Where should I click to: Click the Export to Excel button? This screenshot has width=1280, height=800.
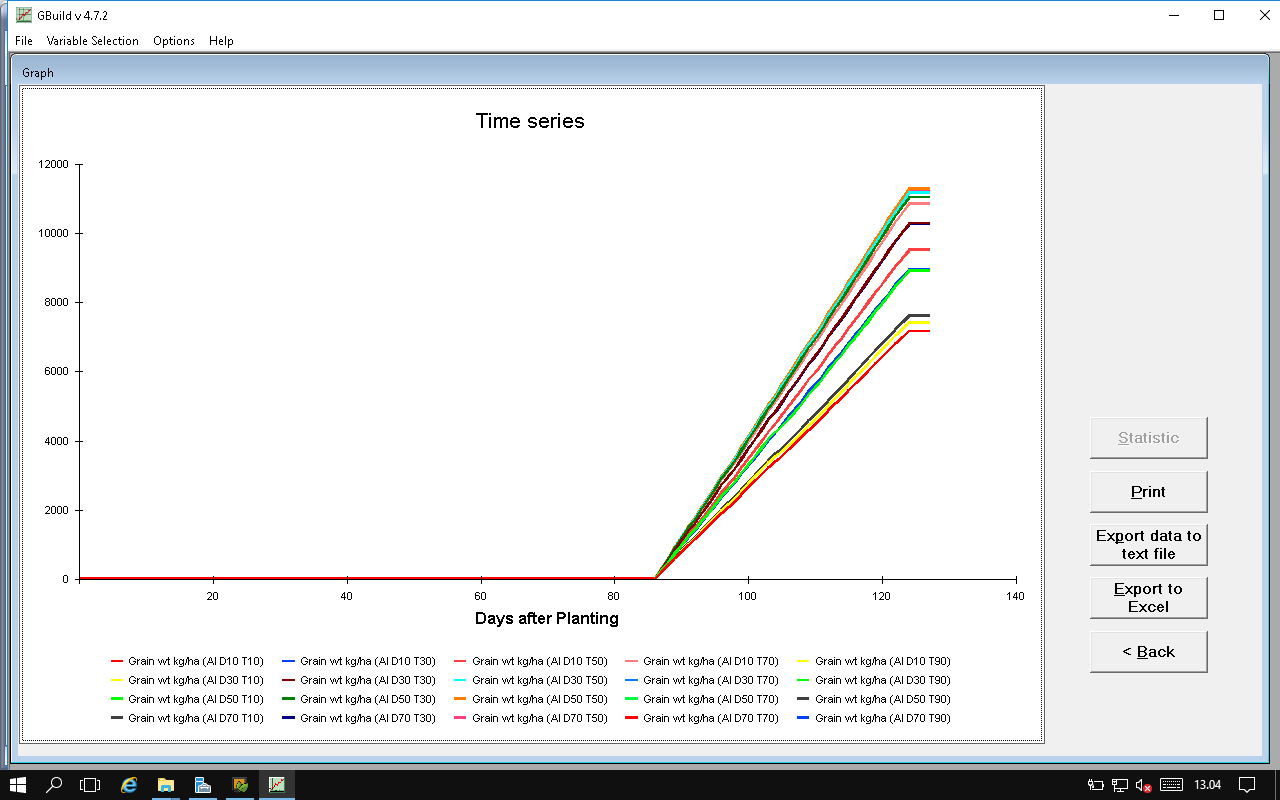click(1148, 598)
